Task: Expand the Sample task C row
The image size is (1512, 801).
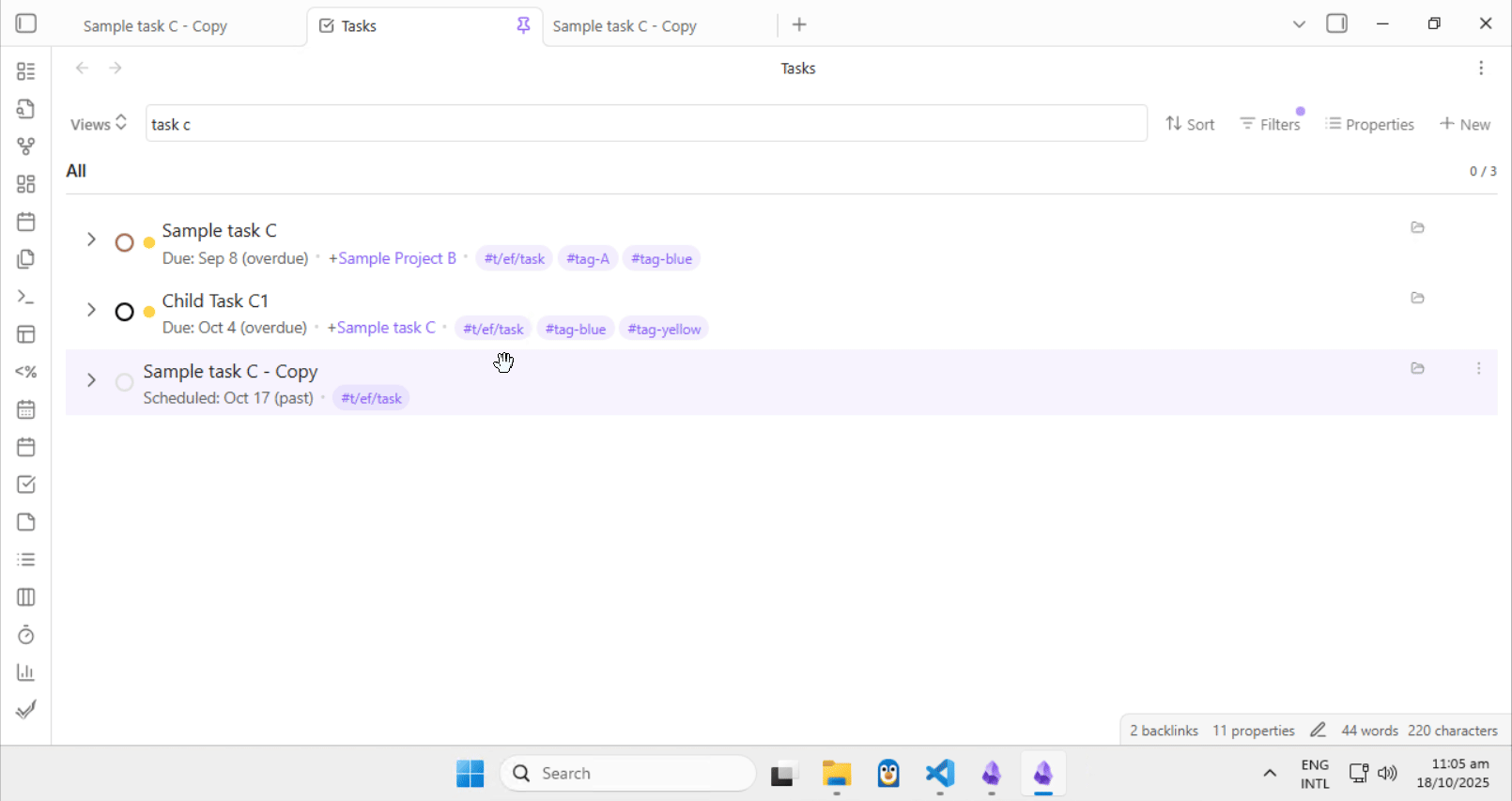Action: pos(91,239)
